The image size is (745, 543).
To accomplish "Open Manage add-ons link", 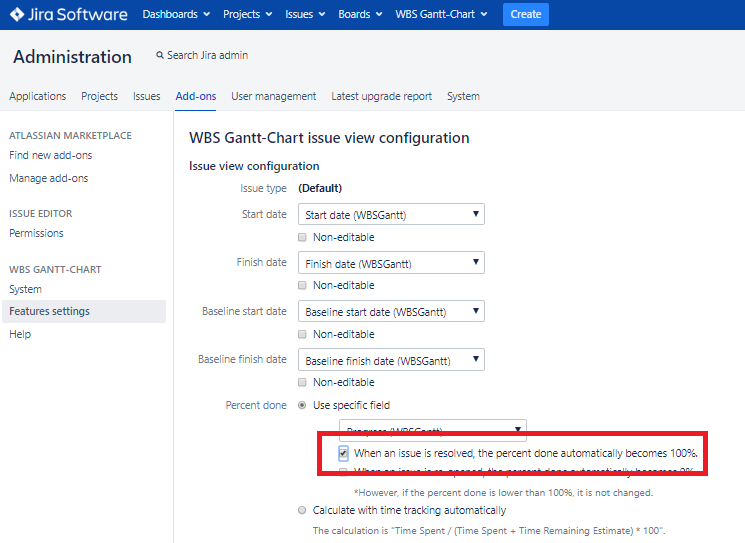I will (x=48, y=178).
